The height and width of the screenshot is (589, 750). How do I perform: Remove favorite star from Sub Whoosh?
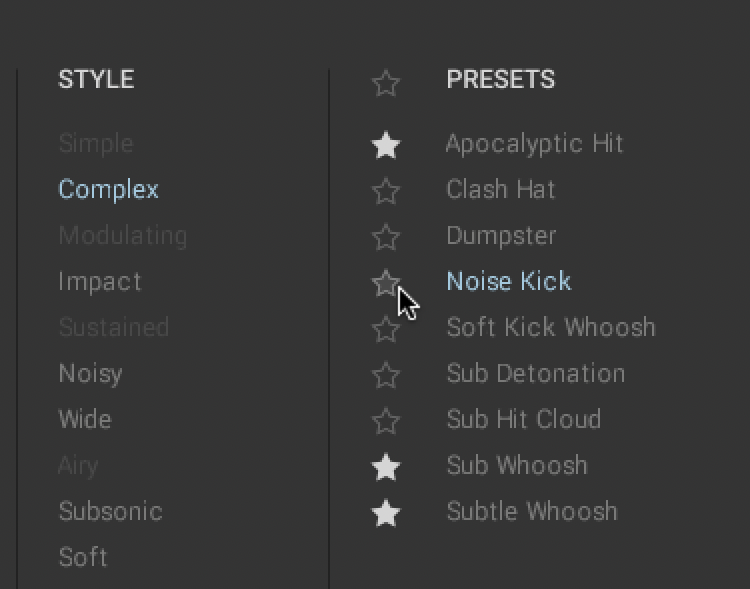pyautogui.click(x=386, y=467)
